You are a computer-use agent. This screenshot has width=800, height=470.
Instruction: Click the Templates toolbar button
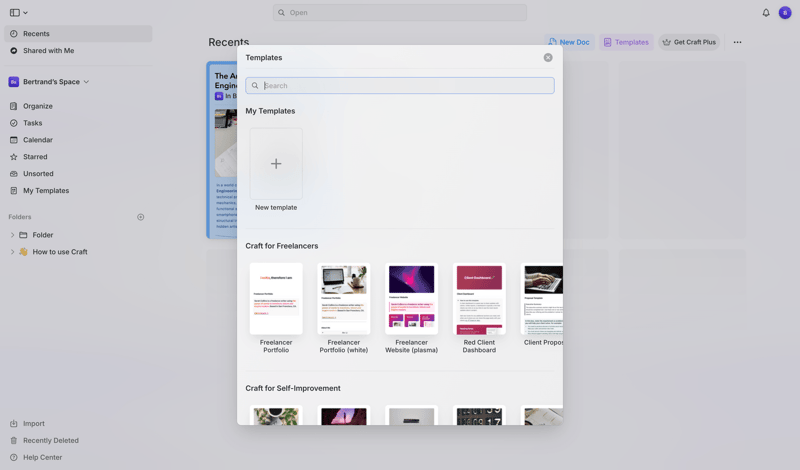pos(626,42)
